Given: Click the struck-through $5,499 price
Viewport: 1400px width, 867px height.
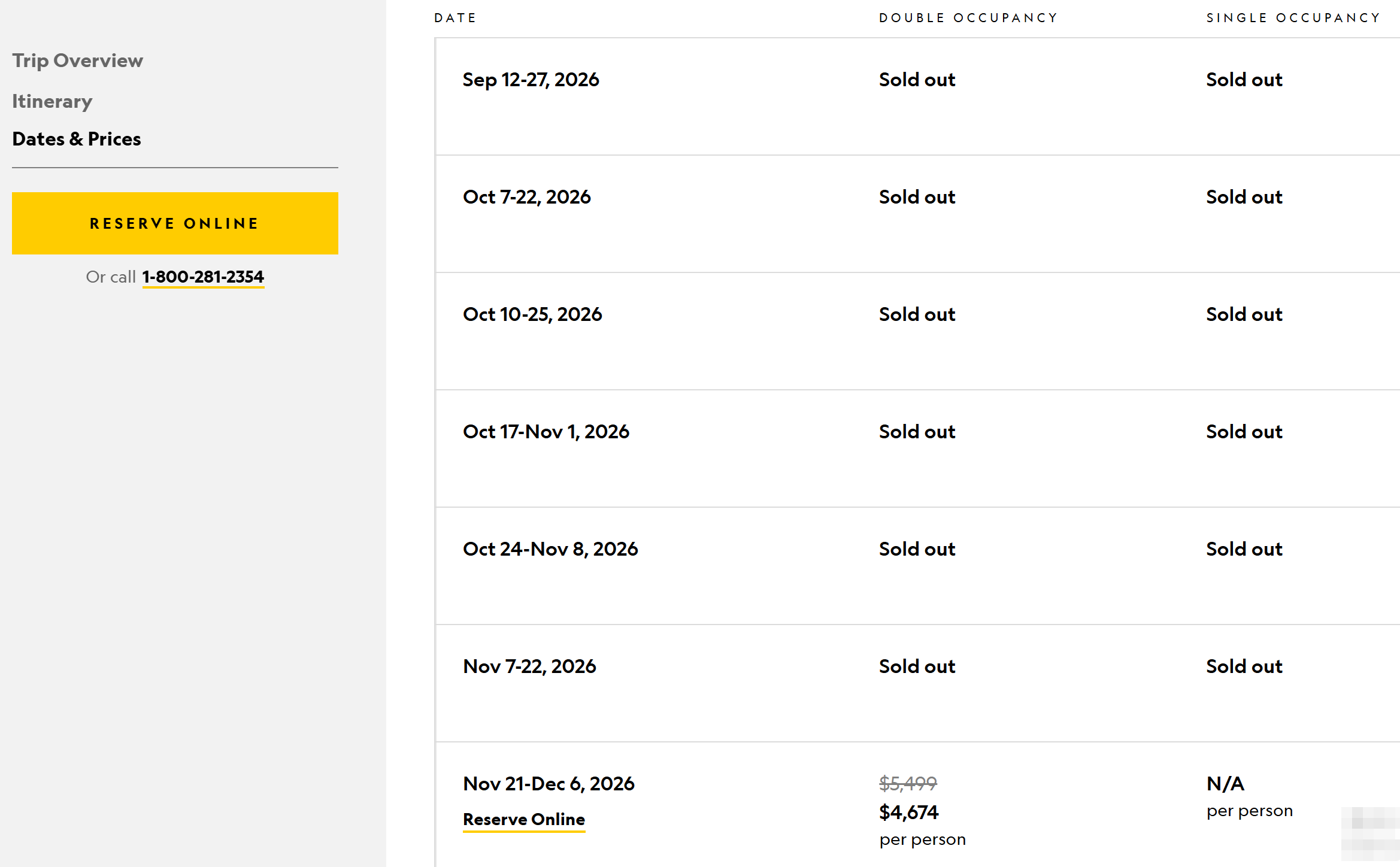Looking at the screenshot, I should click(x=908, y=783).
